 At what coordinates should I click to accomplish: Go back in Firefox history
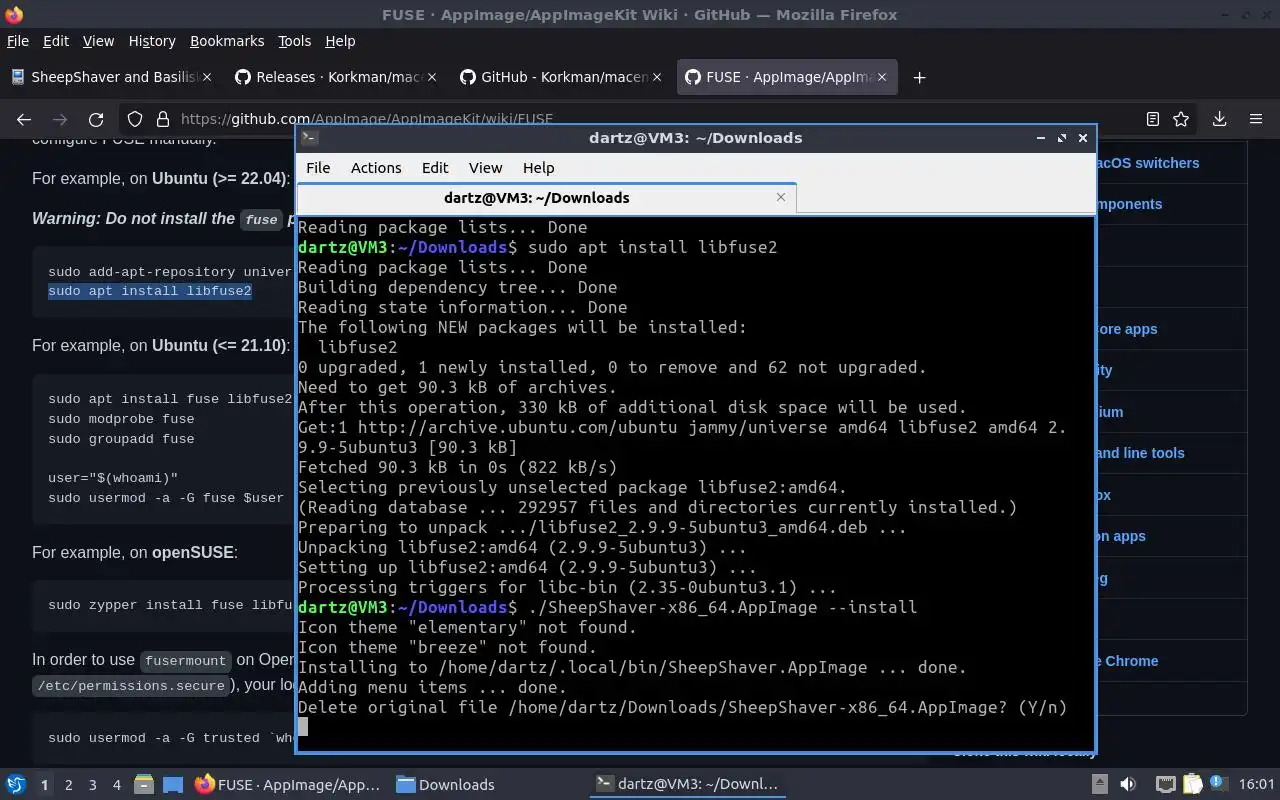tap(24, 119)
